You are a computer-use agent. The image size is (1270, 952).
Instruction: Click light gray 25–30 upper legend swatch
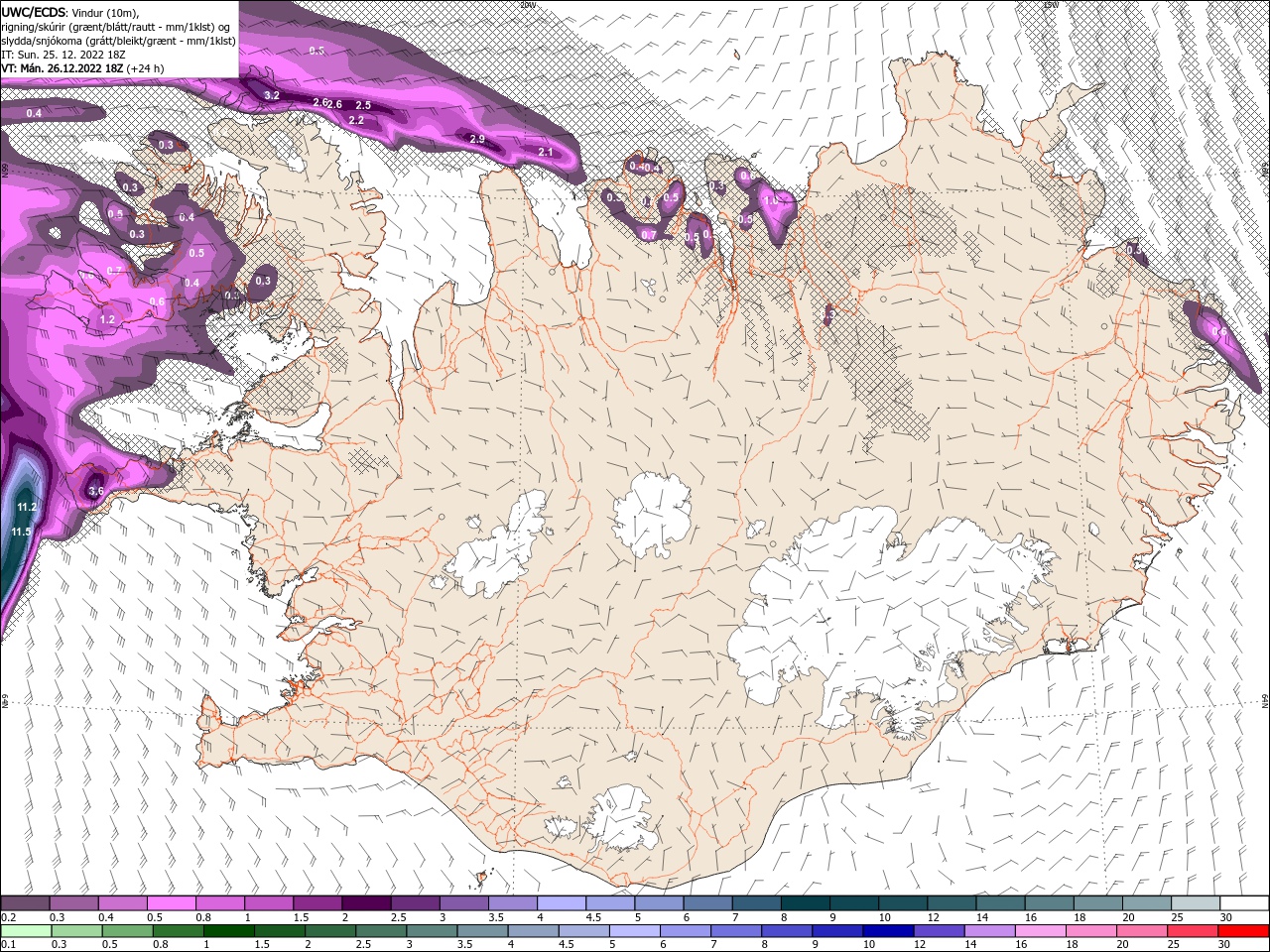1196,903
